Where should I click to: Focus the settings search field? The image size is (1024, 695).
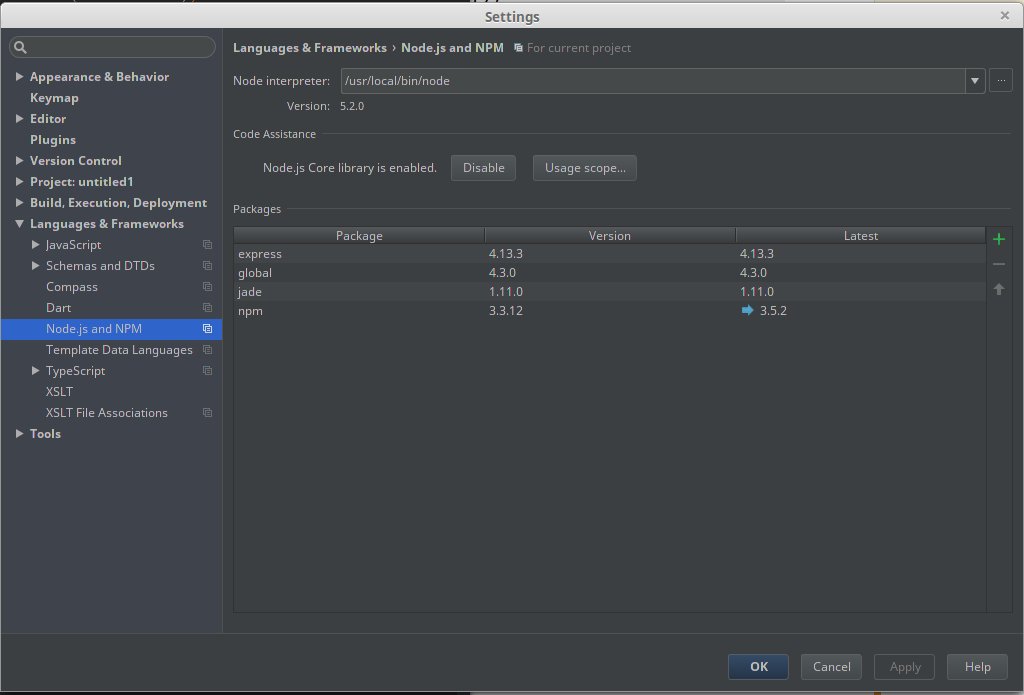tap(112, 47)
